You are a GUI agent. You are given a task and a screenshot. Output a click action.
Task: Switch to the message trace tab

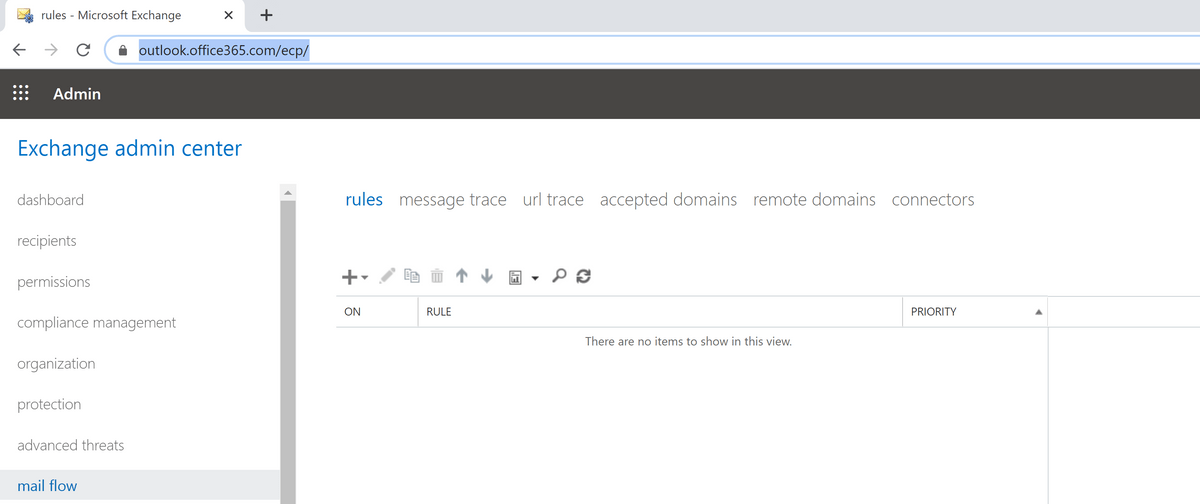[453, 200]
